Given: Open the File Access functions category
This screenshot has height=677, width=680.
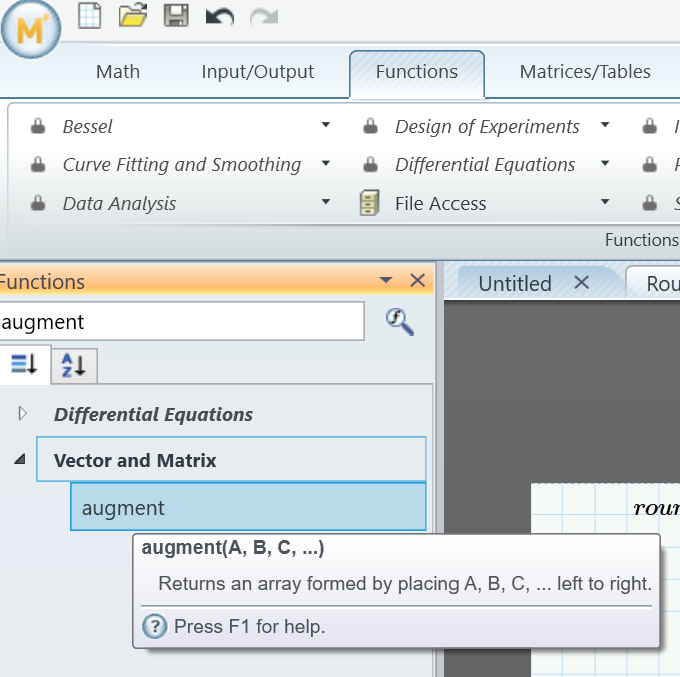Looking at the screenshot, I should pyautogui.click(x=440, y=204).
